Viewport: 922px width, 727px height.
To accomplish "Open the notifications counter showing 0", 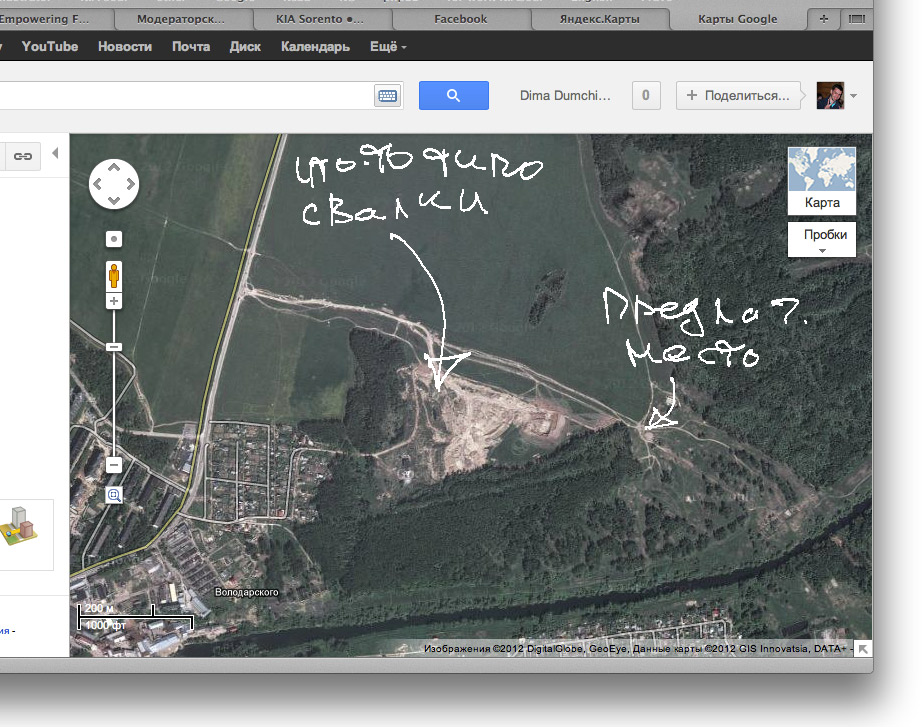I will click(x=645, y=96).
